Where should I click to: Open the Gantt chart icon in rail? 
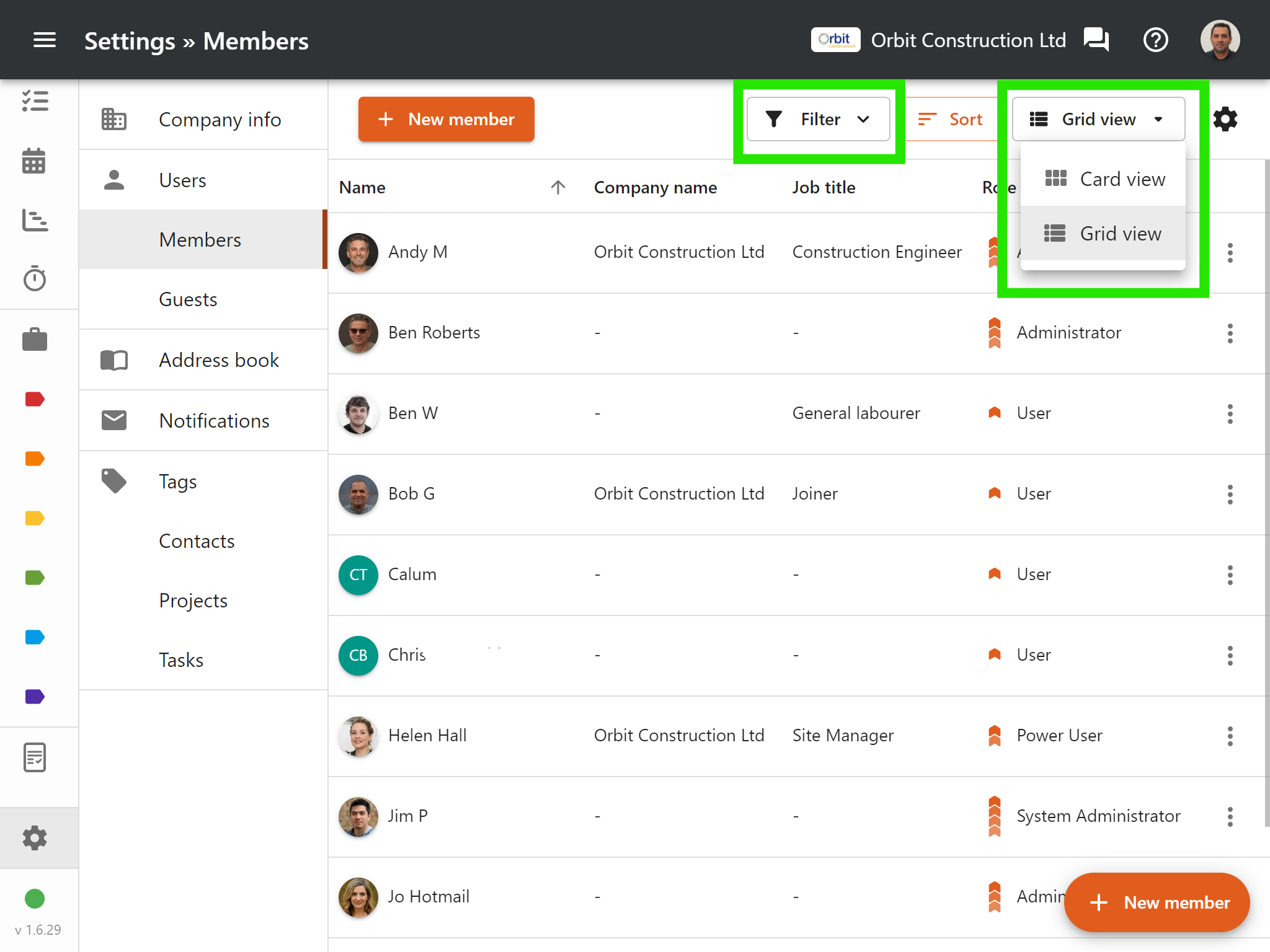[34, 220]
